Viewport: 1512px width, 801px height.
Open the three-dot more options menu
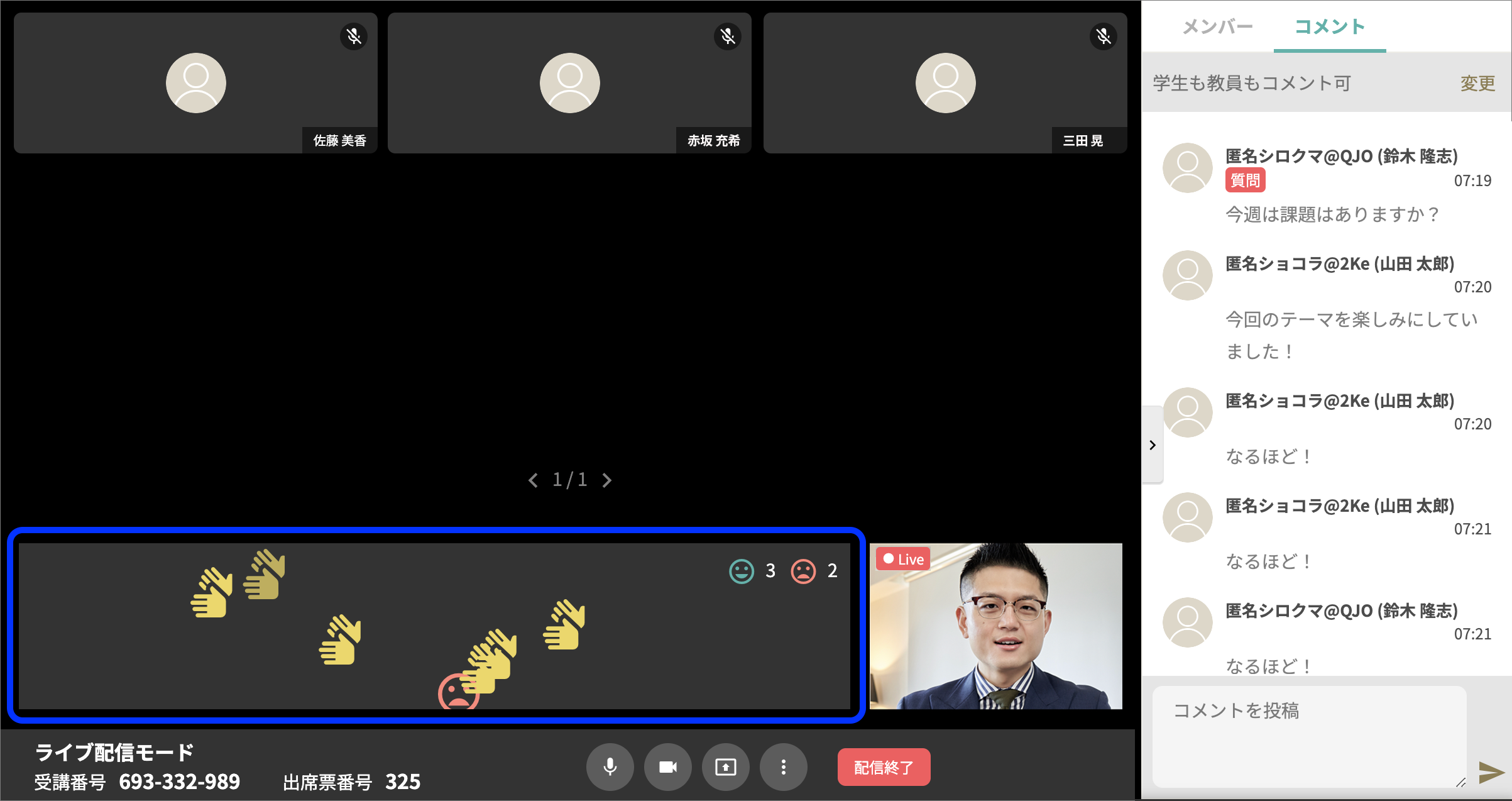click(783, 767)
